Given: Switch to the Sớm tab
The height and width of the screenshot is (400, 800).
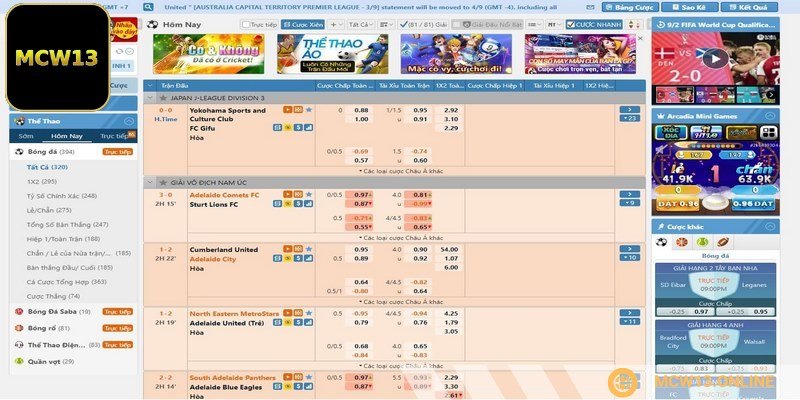Looking at the screenshot, I should [x=26, y=135].
